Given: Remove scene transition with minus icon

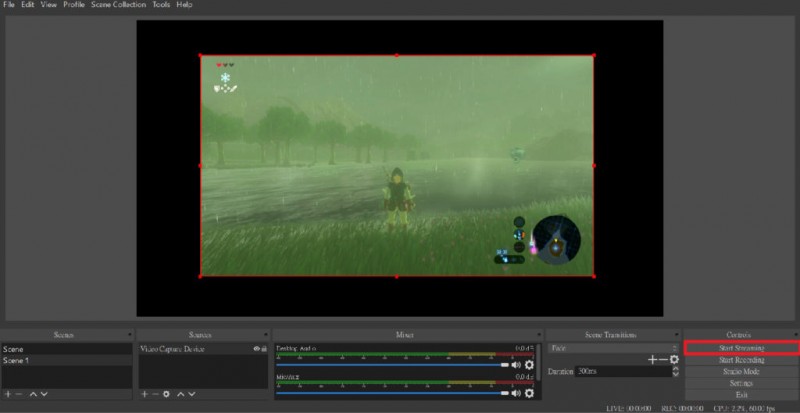Looking at the screenshot, I should pyautogui.click(x=663, y=360).
